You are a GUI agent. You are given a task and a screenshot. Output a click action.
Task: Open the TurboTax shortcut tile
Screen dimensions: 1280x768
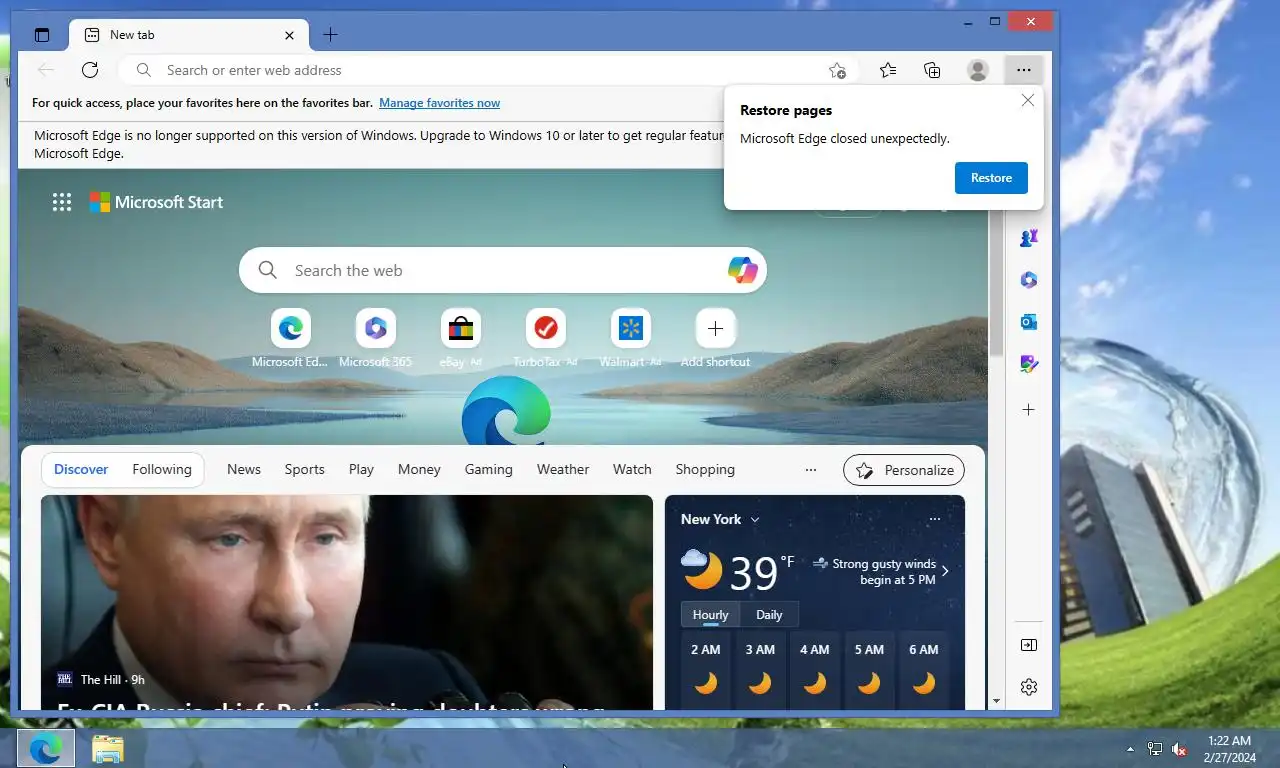545,338
